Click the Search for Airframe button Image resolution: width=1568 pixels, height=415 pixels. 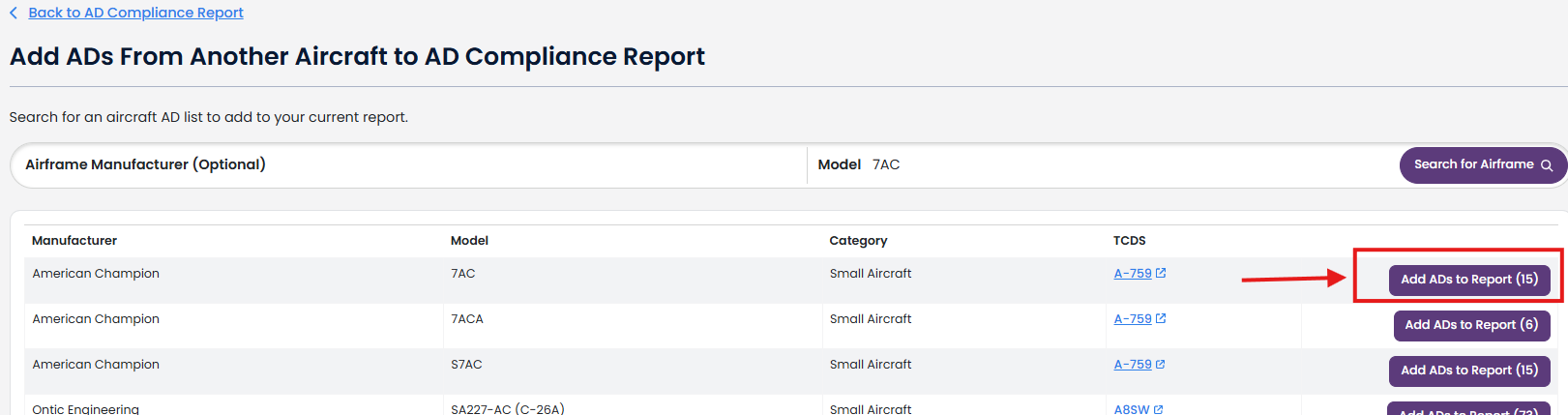(x=1483, y=164)
